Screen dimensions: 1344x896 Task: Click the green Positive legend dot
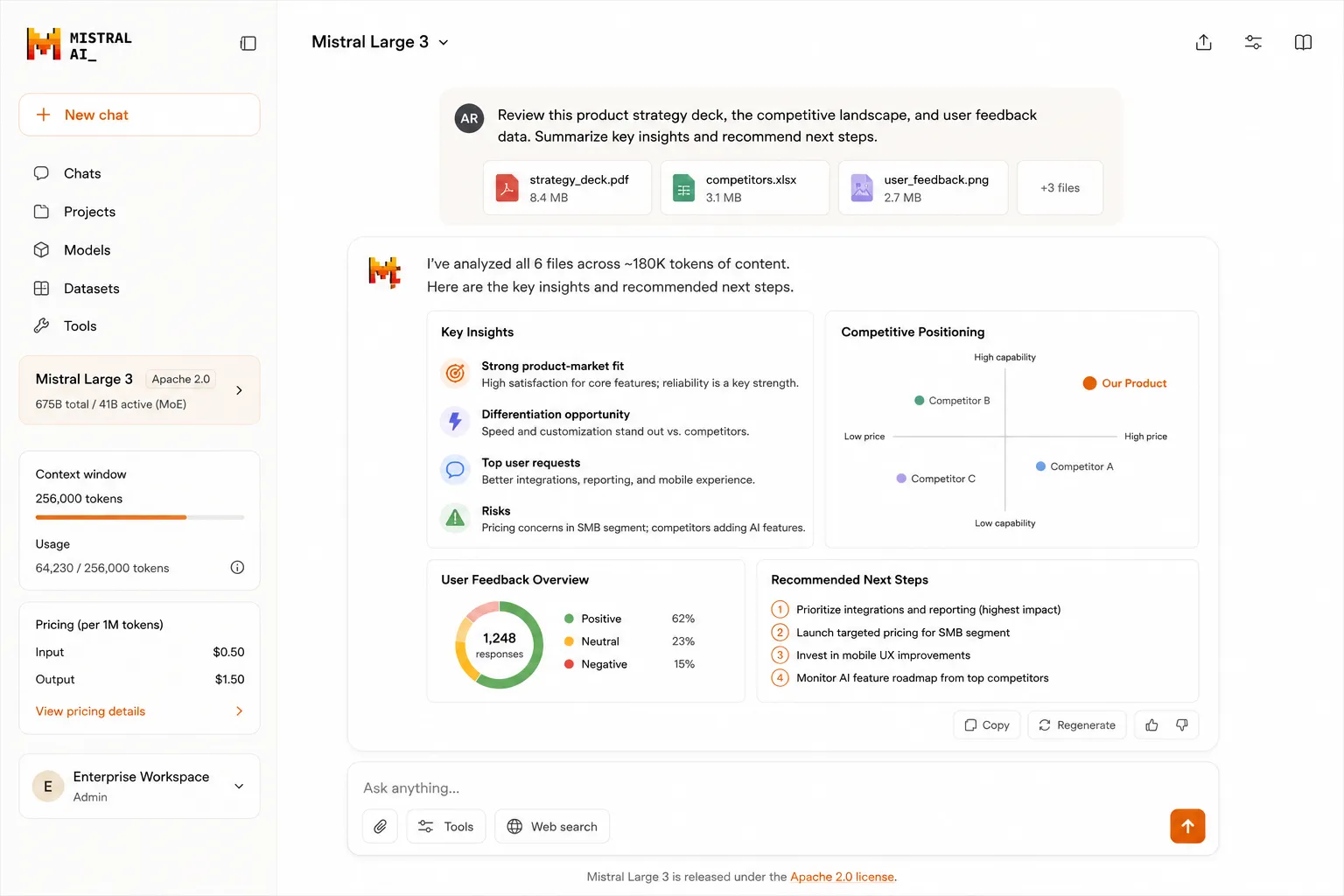[570, 619]
